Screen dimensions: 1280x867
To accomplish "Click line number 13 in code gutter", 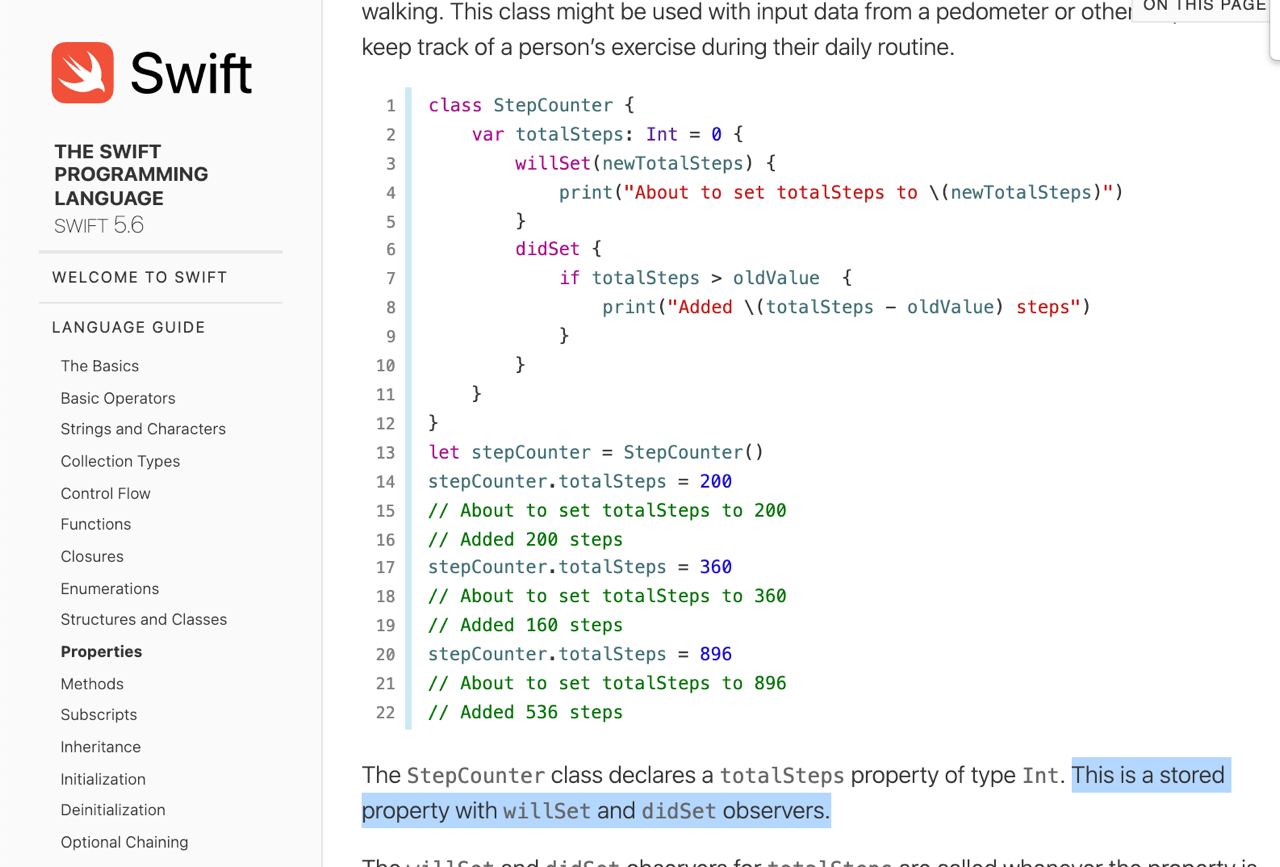I will [x=386, y=453].
